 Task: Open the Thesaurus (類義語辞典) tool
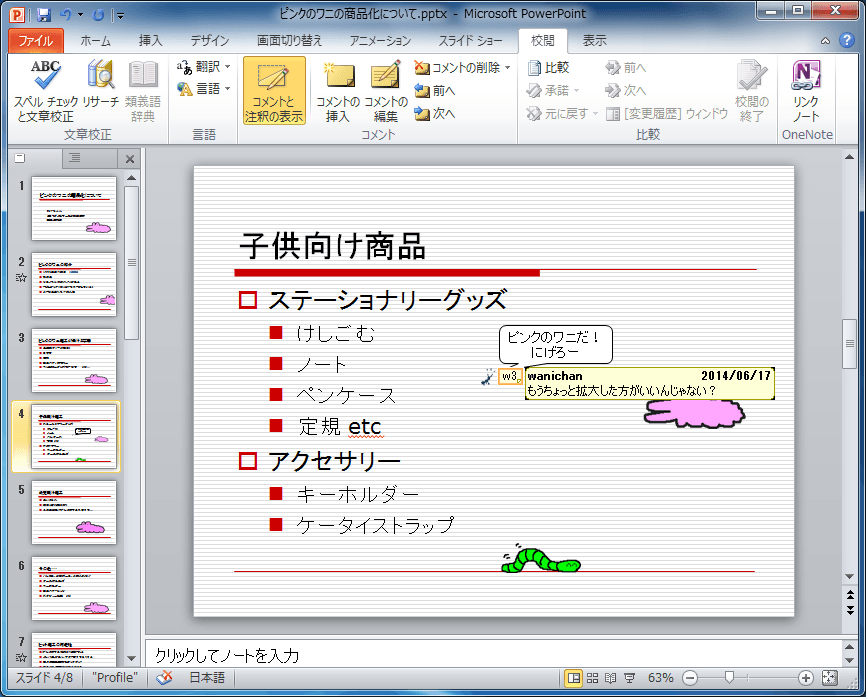143,91
